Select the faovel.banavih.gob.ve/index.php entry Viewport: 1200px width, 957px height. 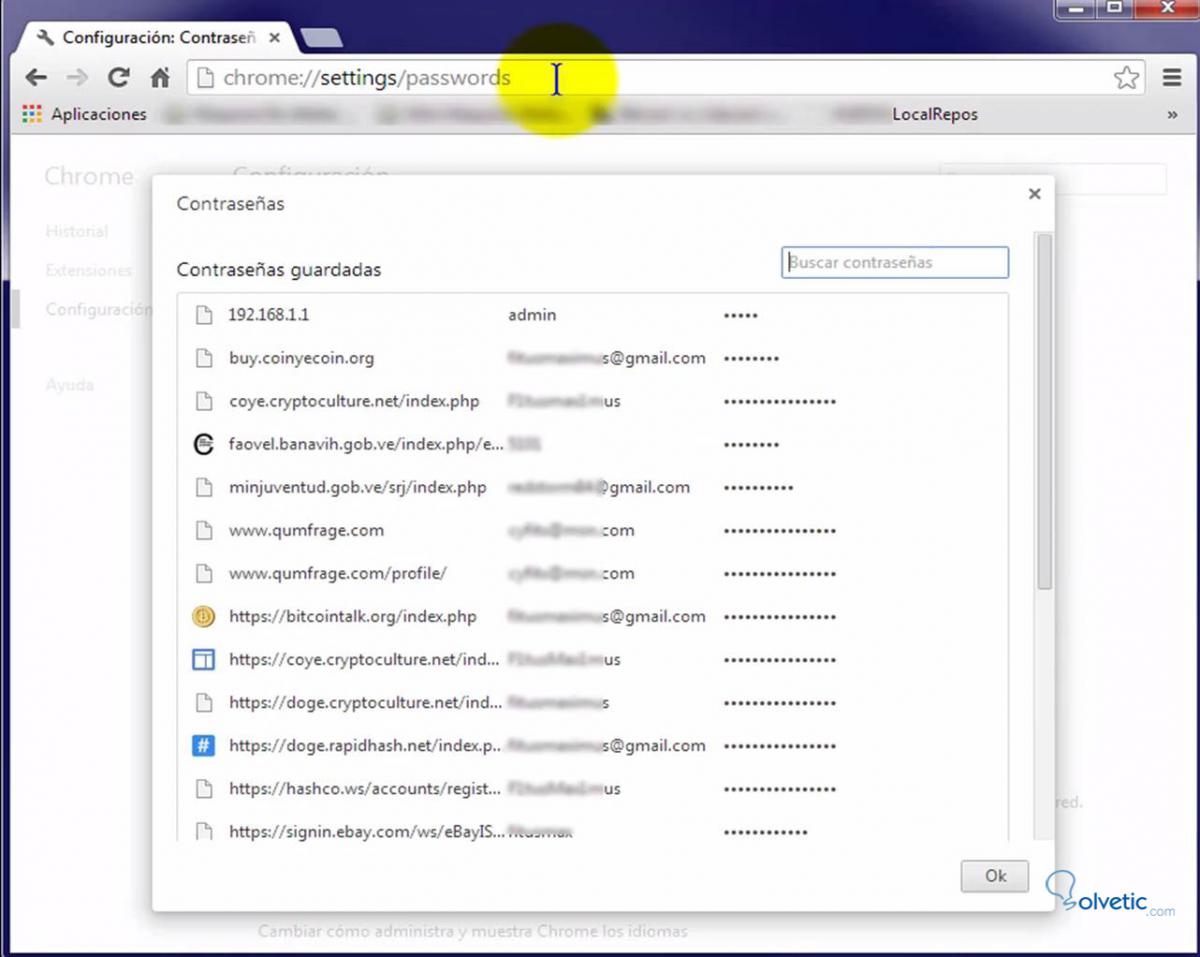point(593,444)
